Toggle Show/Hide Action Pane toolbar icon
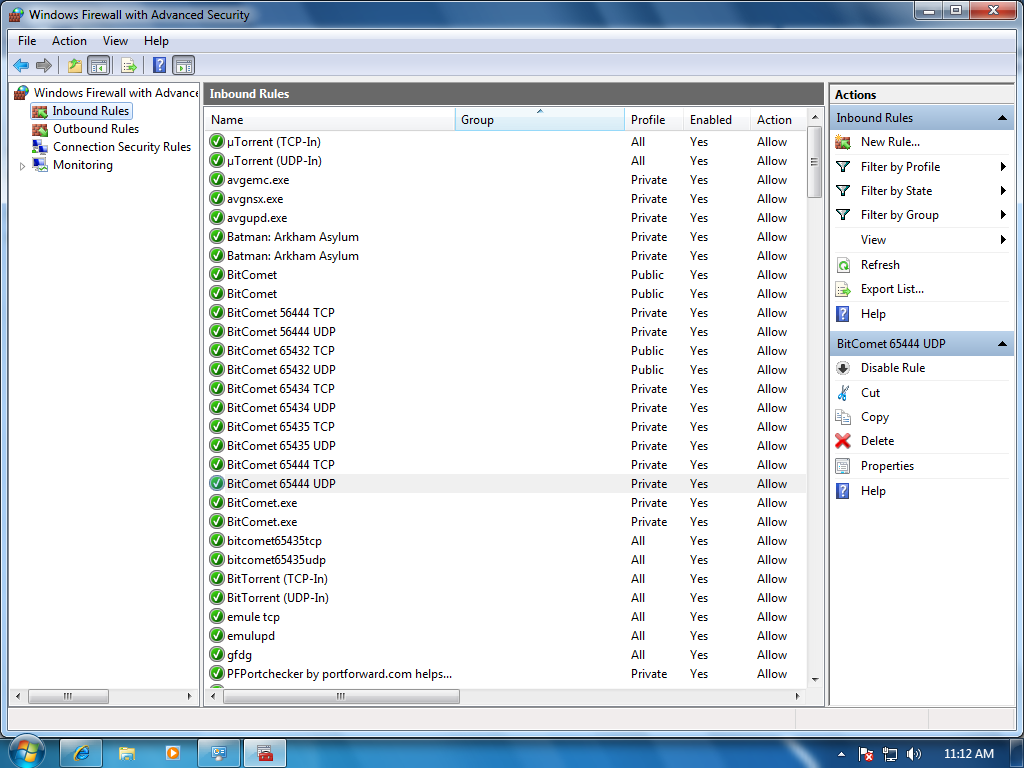Viewport: 1024px width, 768px height. tap(184, 65)
